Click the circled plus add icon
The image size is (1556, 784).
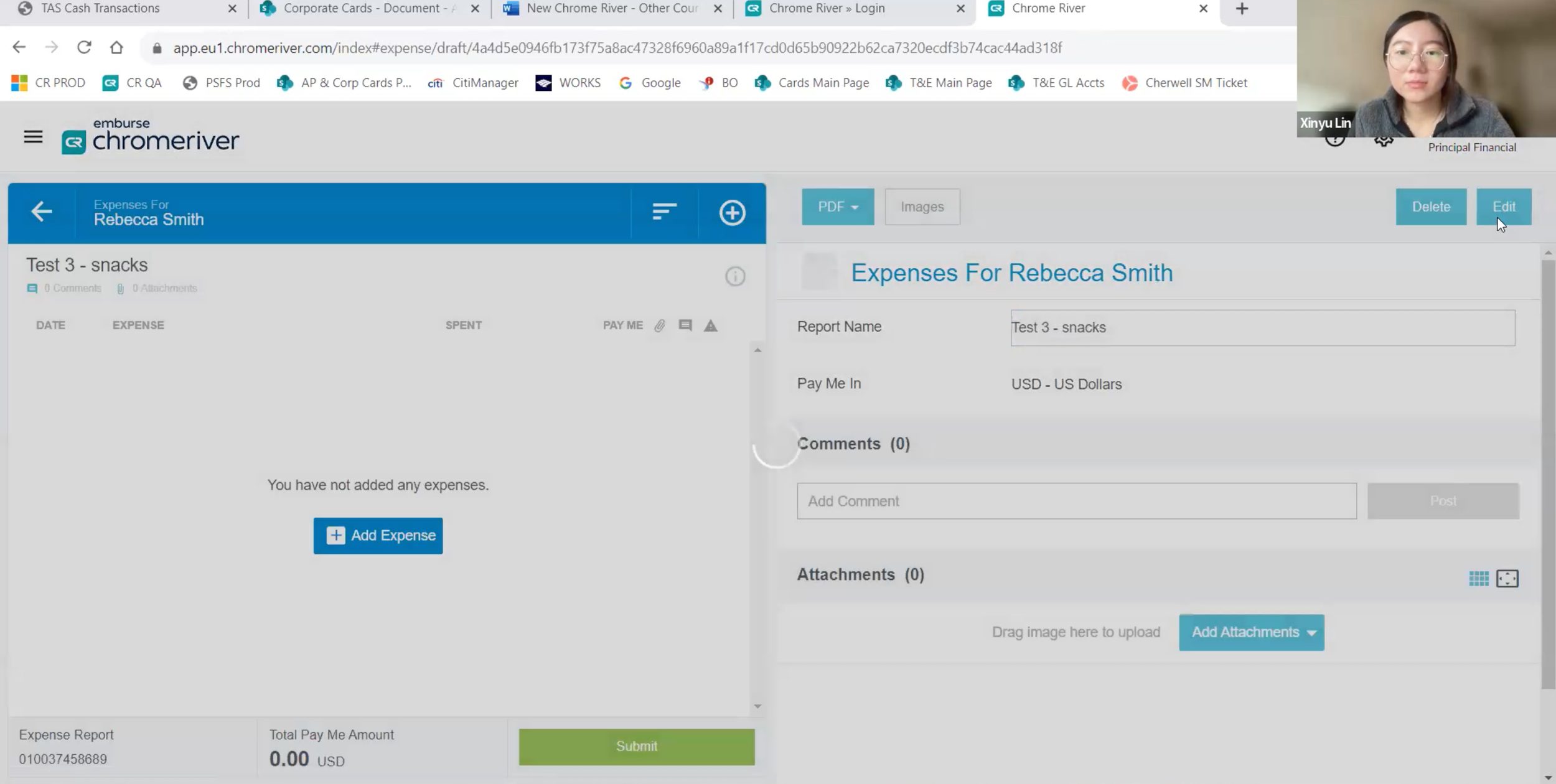point(732,213)
